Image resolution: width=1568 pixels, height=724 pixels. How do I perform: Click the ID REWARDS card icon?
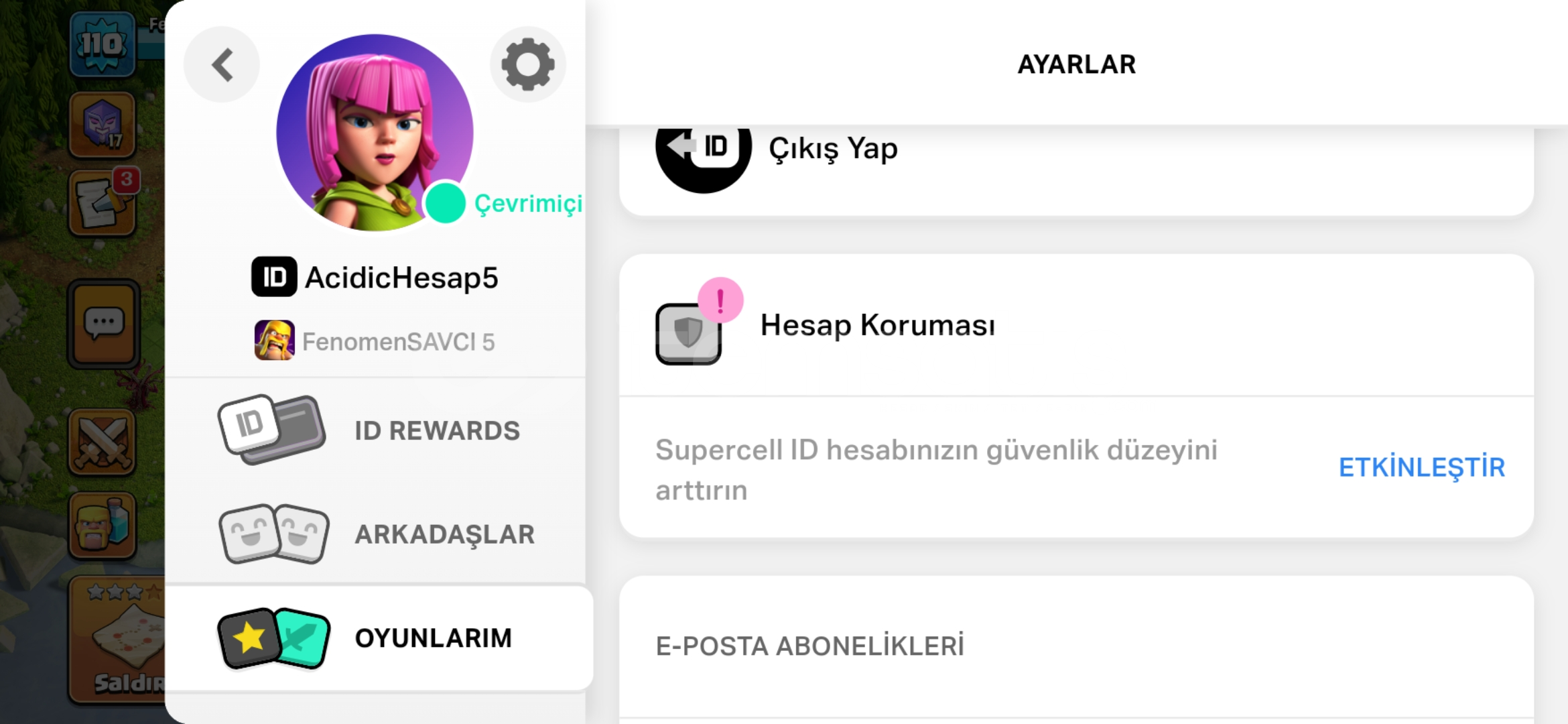[271, 430]
